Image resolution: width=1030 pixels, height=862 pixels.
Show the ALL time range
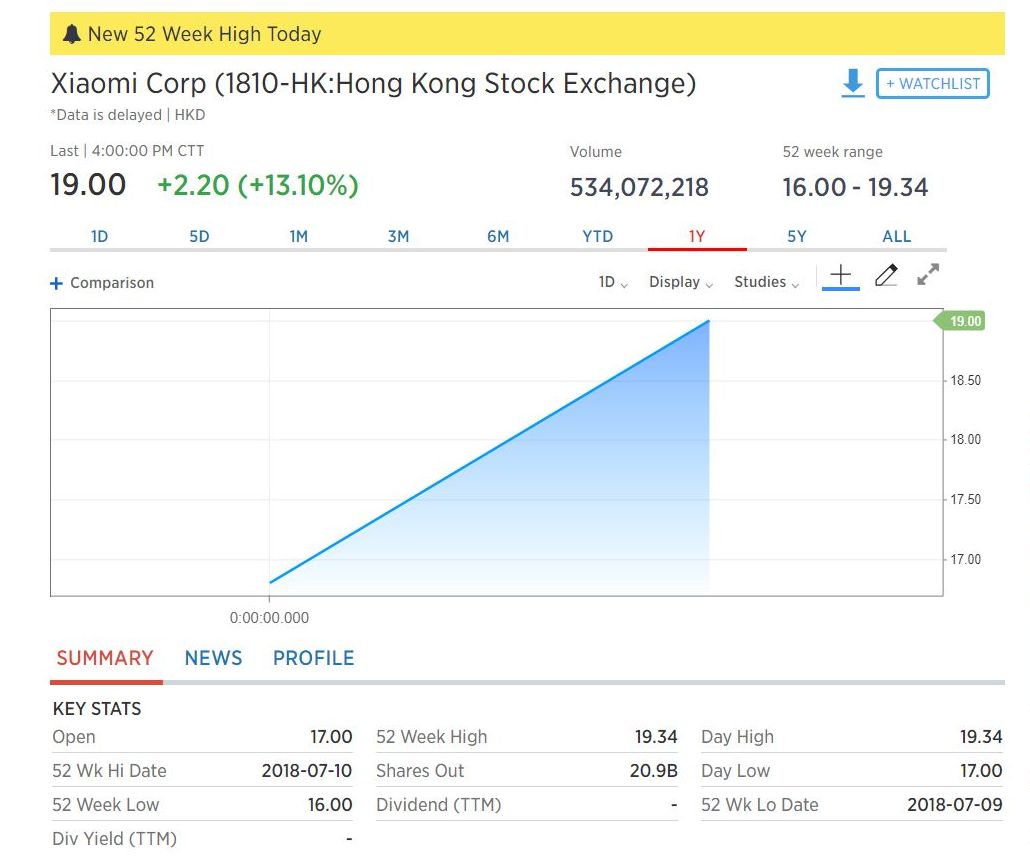896,236
